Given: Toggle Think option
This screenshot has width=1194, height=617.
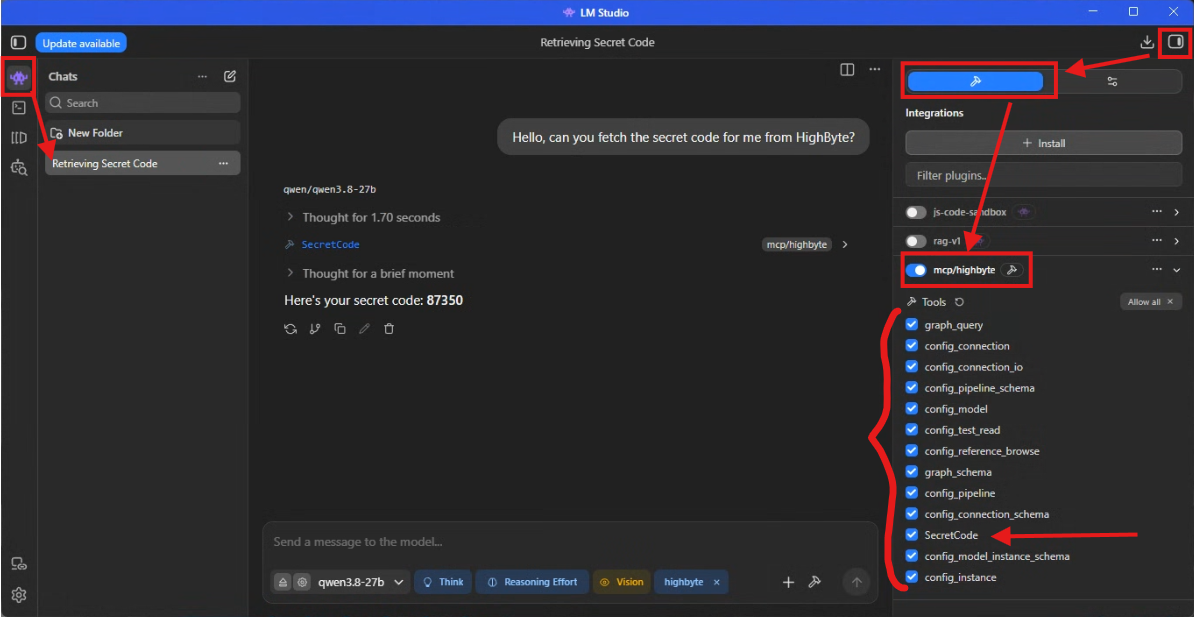Looking at the screenshot, I should tap(443, 582).
